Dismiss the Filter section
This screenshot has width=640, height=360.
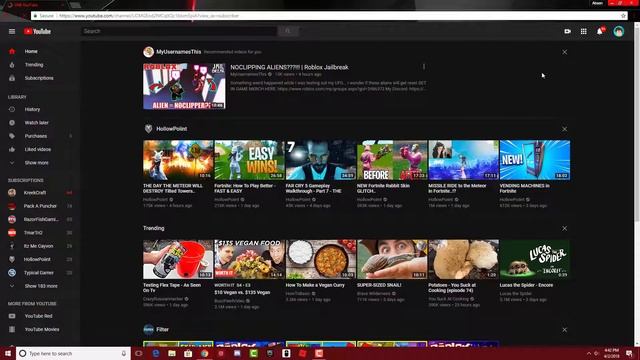[564, 329]
